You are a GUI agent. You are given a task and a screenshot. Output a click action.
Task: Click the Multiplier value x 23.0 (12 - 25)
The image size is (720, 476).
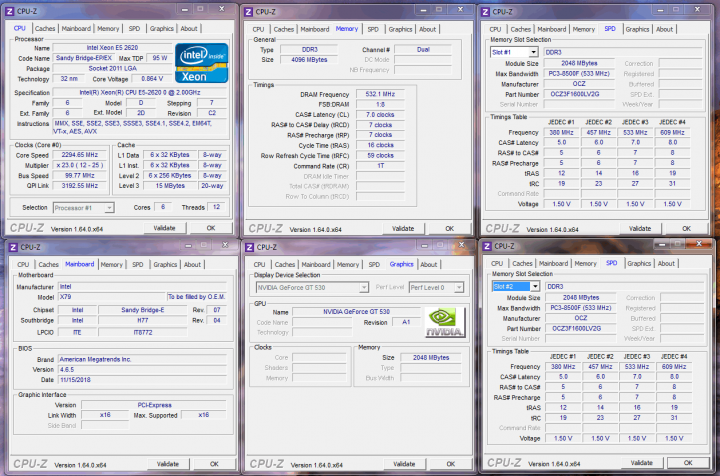click(79, 165)
